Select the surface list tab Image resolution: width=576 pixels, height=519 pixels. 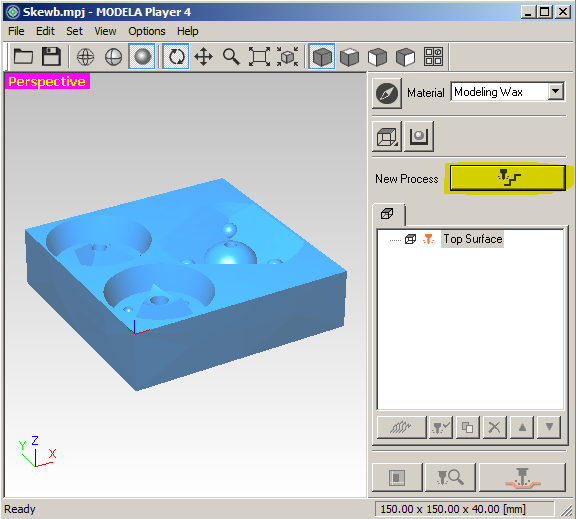click(x=388, y=214)
